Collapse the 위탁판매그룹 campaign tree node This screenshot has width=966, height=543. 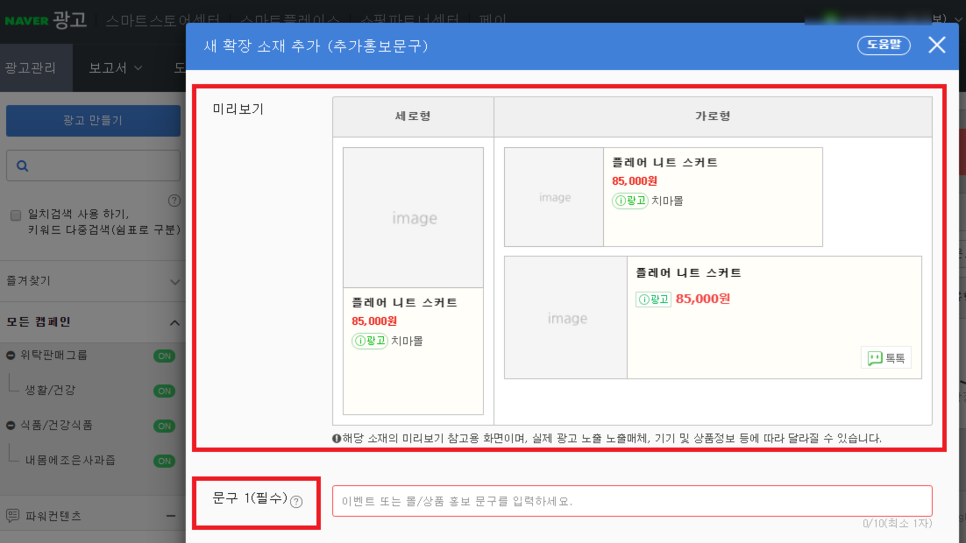[10, 355]
